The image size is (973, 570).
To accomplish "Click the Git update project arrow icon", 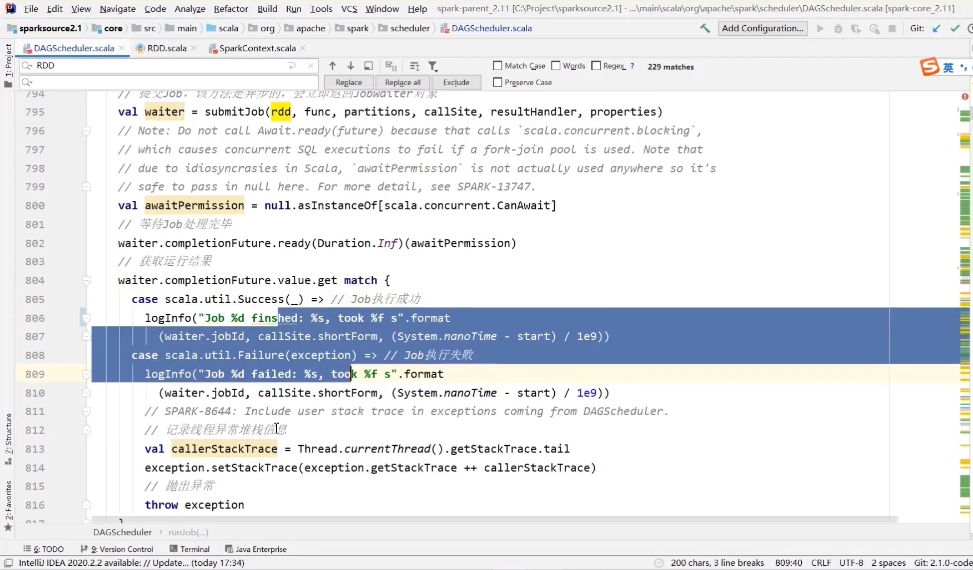I will [x=937, y=28].
